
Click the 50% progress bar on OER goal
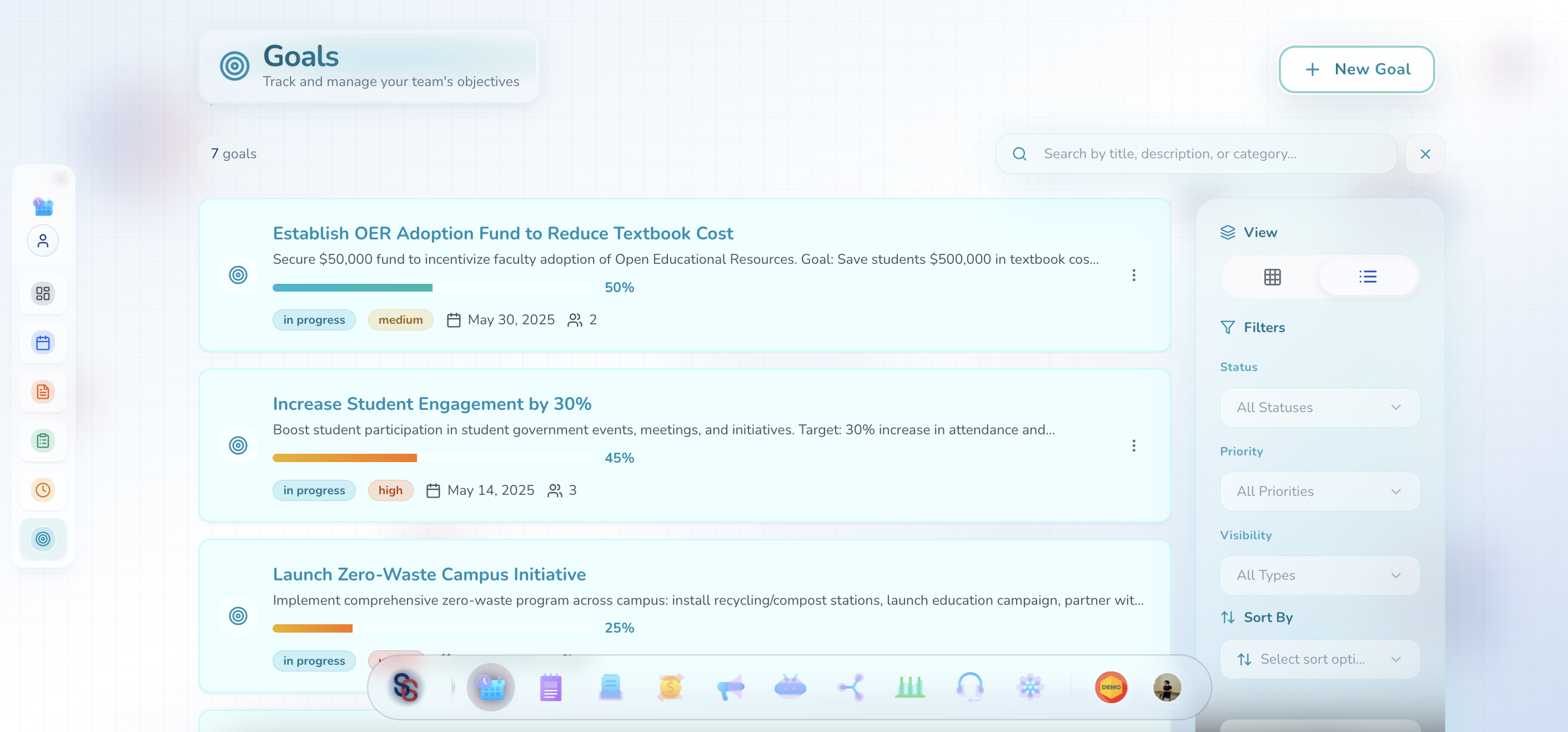click(431, 288)
